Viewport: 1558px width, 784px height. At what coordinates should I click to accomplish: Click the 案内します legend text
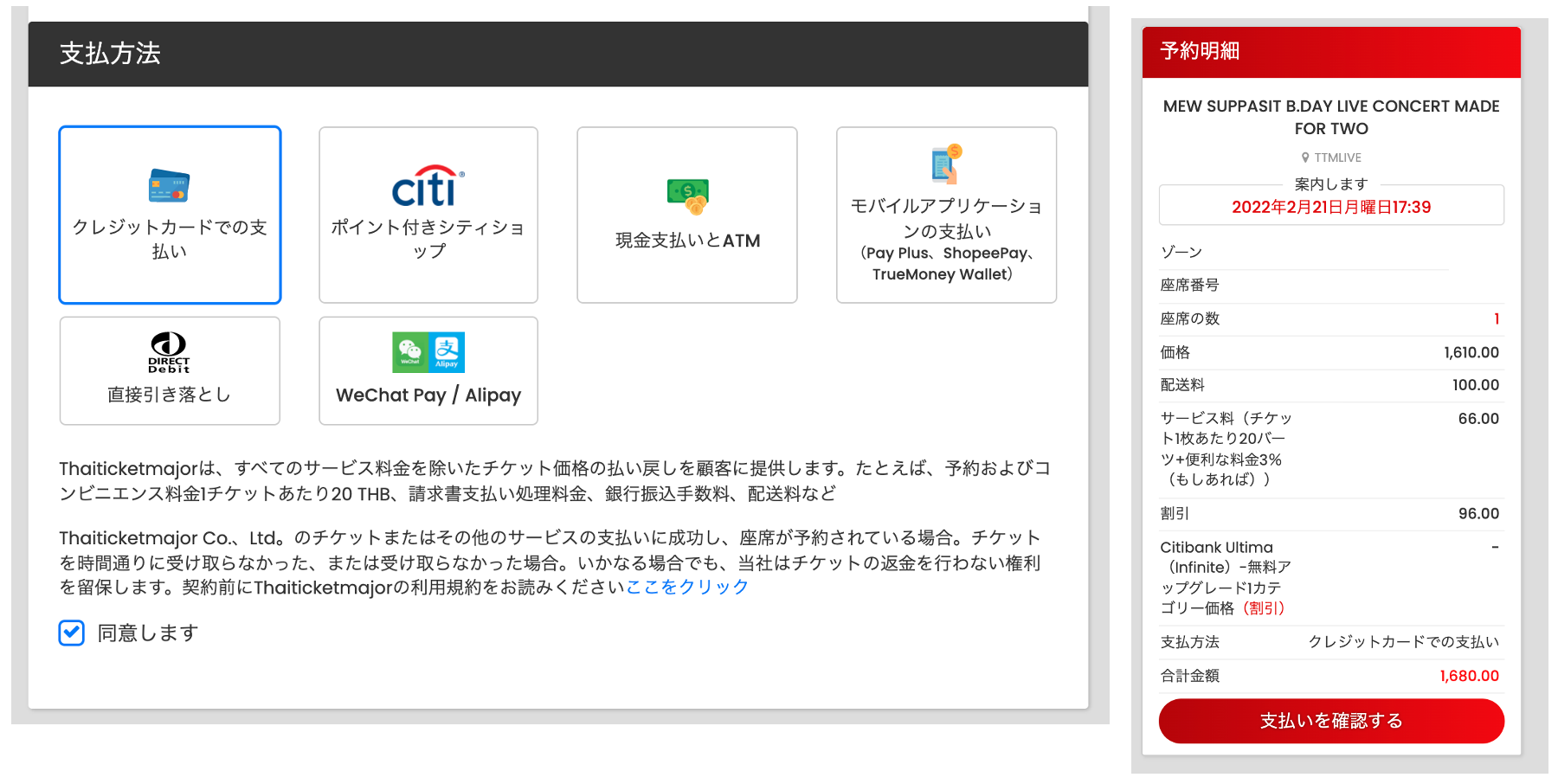[x=1331, y=184]
